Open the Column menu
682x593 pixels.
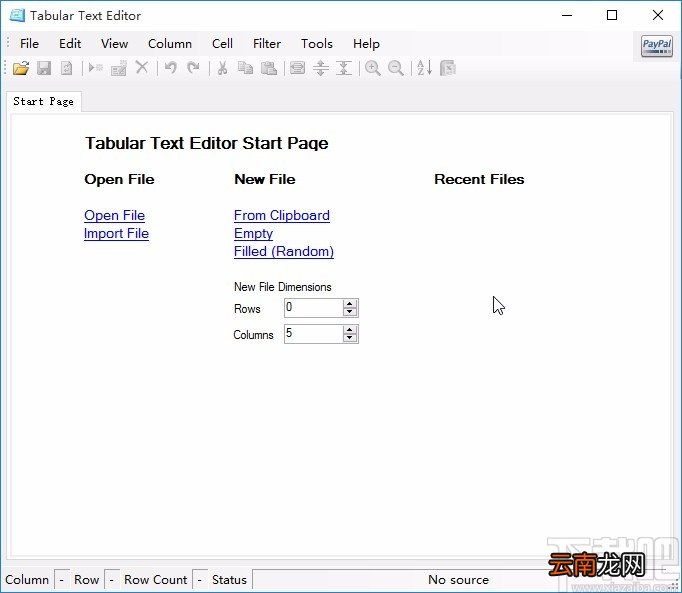(x=170, y=44)
